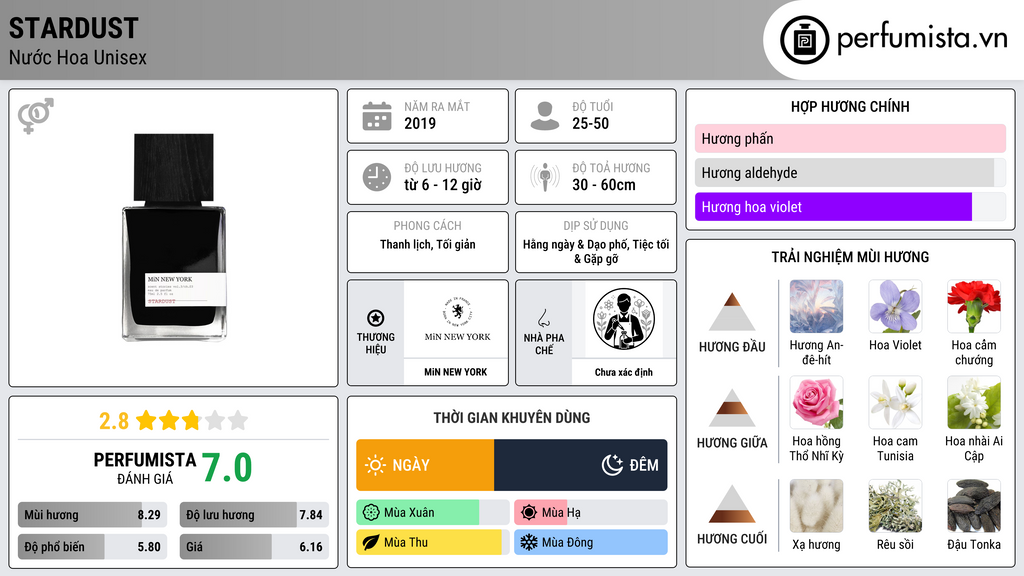Click the Trải nghiệm mùi hương heading
The image size is (1024, 576).
click(x=850, y=257)
